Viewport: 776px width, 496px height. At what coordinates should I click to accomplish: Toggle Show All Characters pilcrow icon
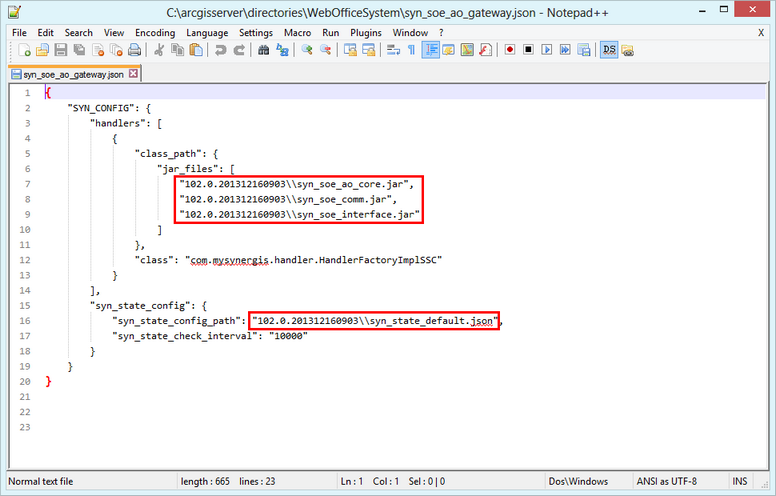click(x=412, y=50)
